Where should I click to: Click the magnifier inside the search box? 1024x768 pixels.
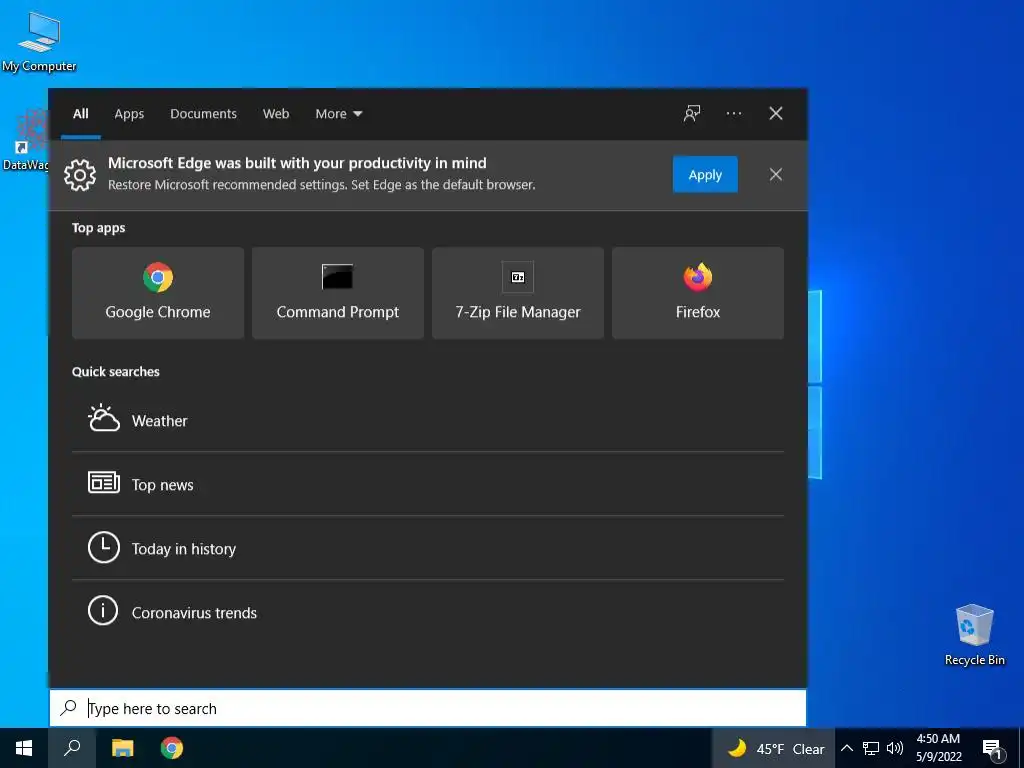pos(69,708)
